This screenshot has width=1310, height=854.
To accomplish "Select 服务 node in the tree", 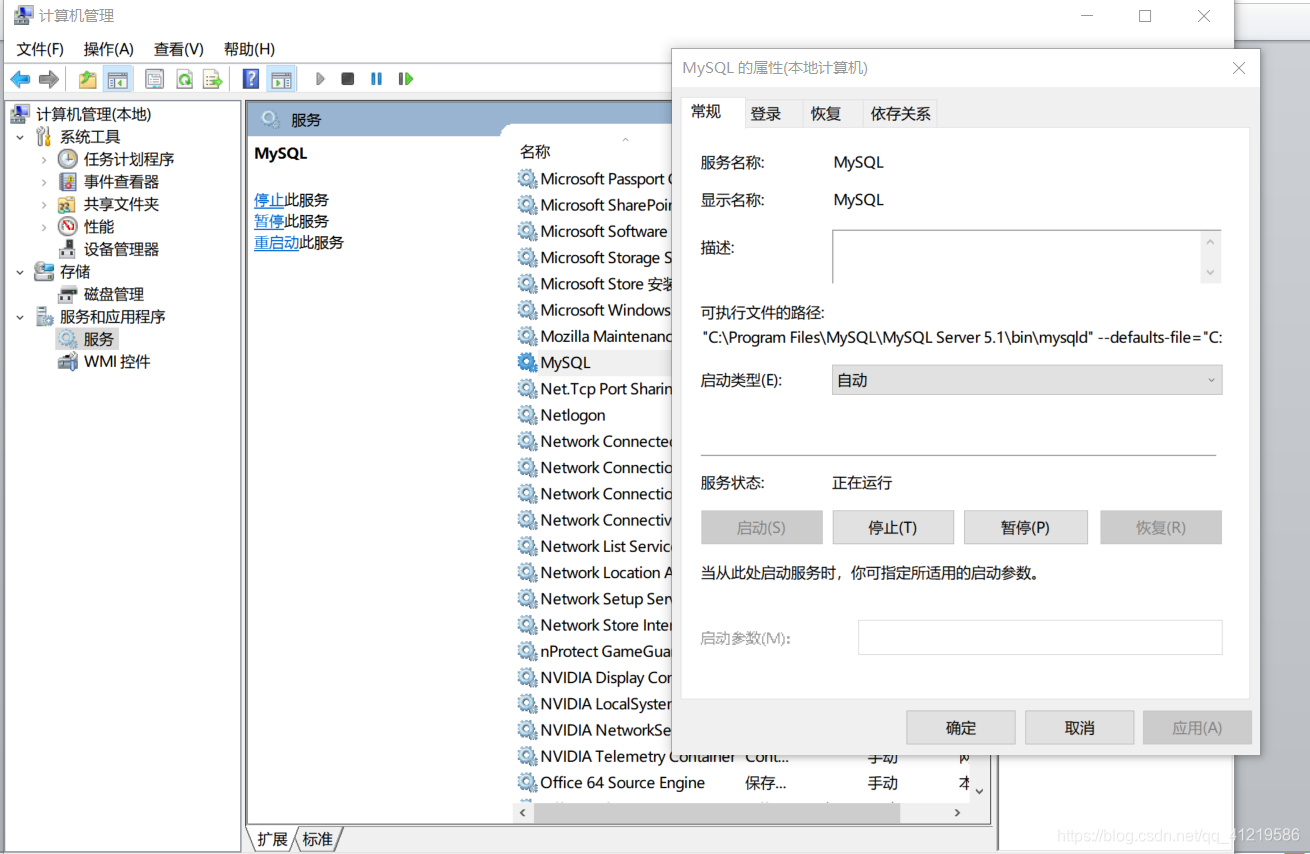I will [x=98, y=339].
